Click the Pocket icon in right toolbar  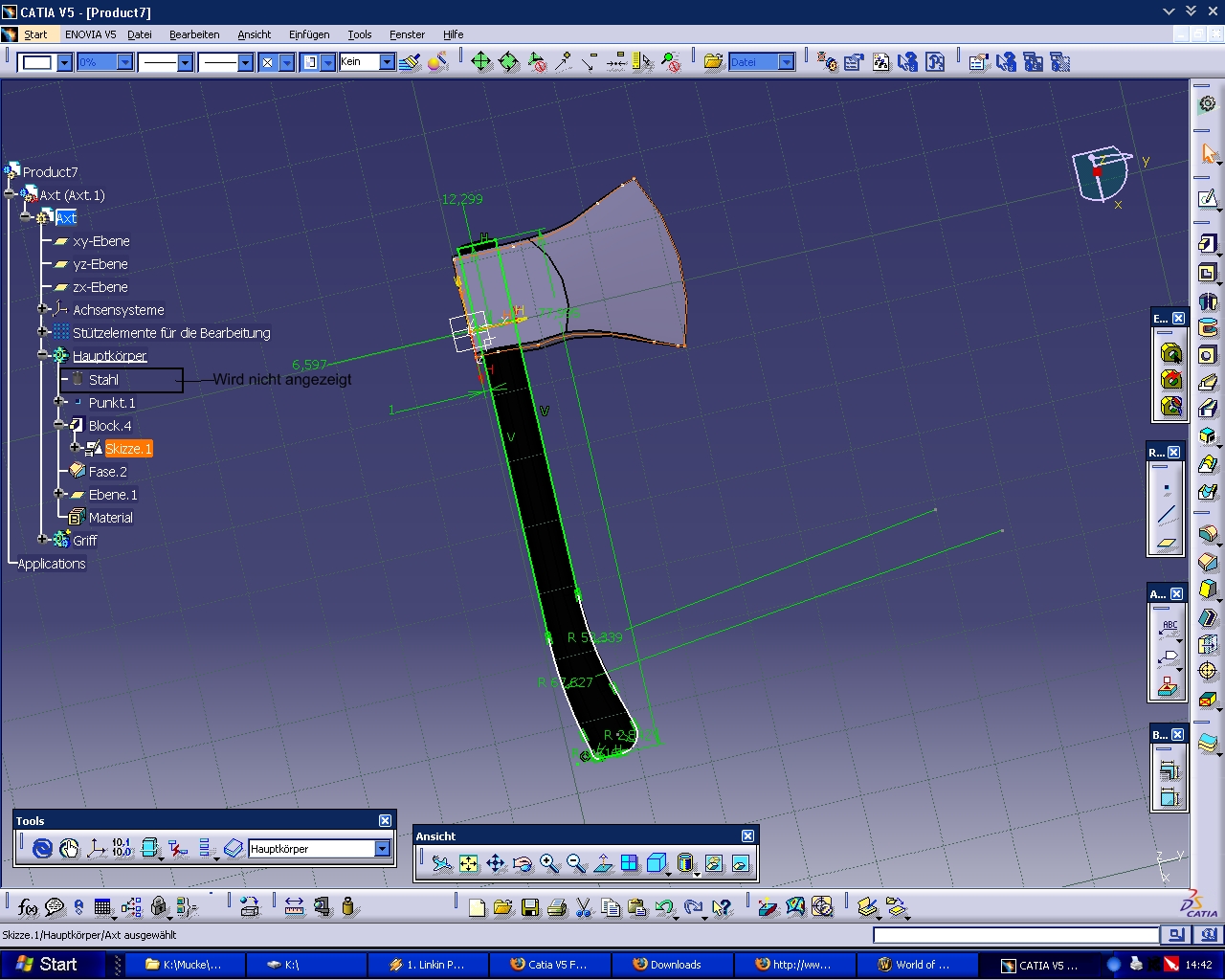pos(1208,273)
